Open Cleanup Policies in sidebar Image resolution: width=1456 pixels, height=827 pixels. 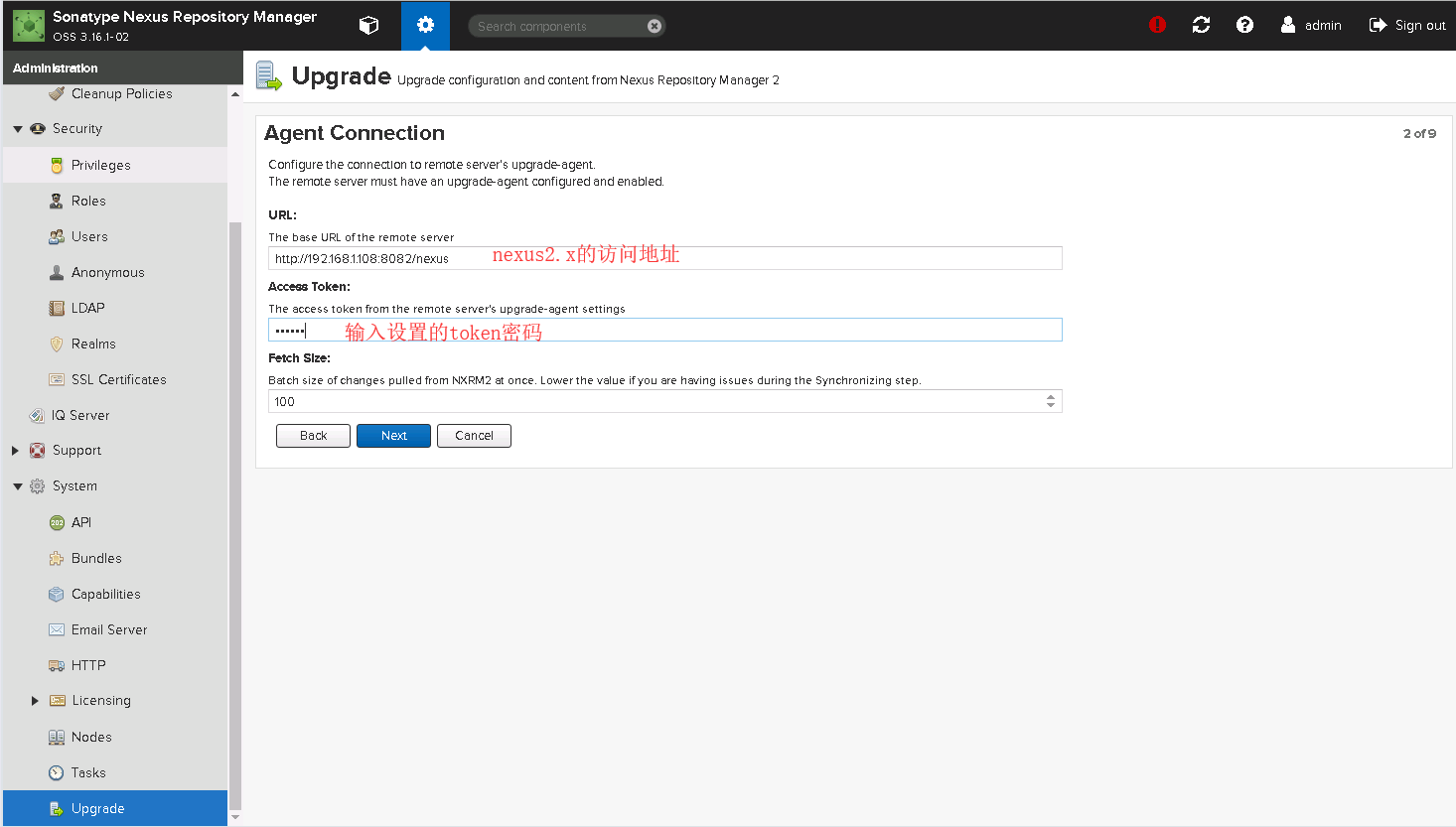tap(121, 93)
